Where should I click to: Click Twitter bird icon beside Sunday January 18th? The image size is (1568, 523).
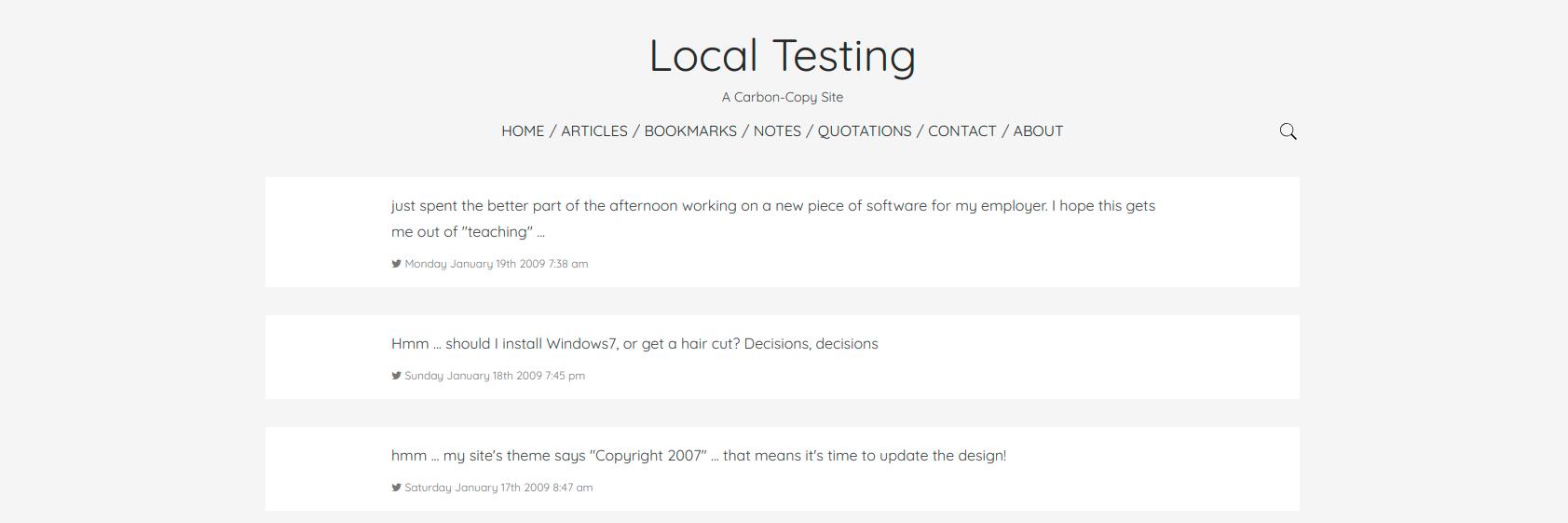tap(396, 376)
